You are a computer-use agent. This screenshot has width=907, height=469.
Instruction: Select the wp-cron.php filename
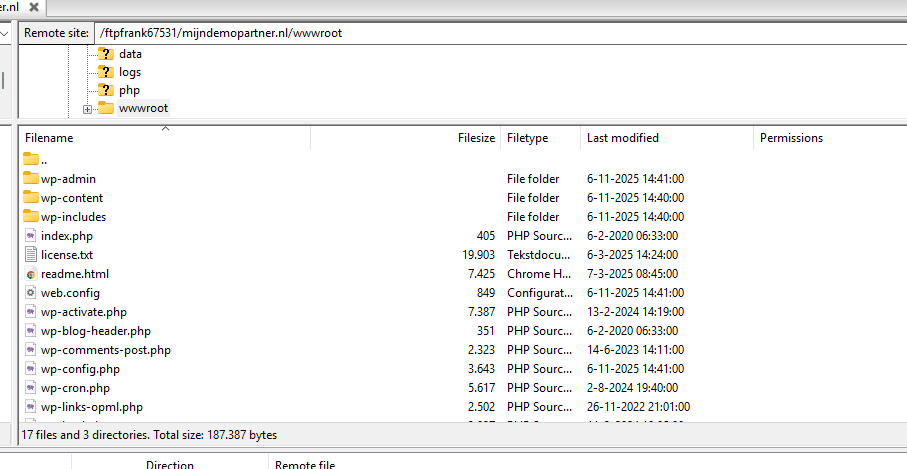[x=75, y=389]
